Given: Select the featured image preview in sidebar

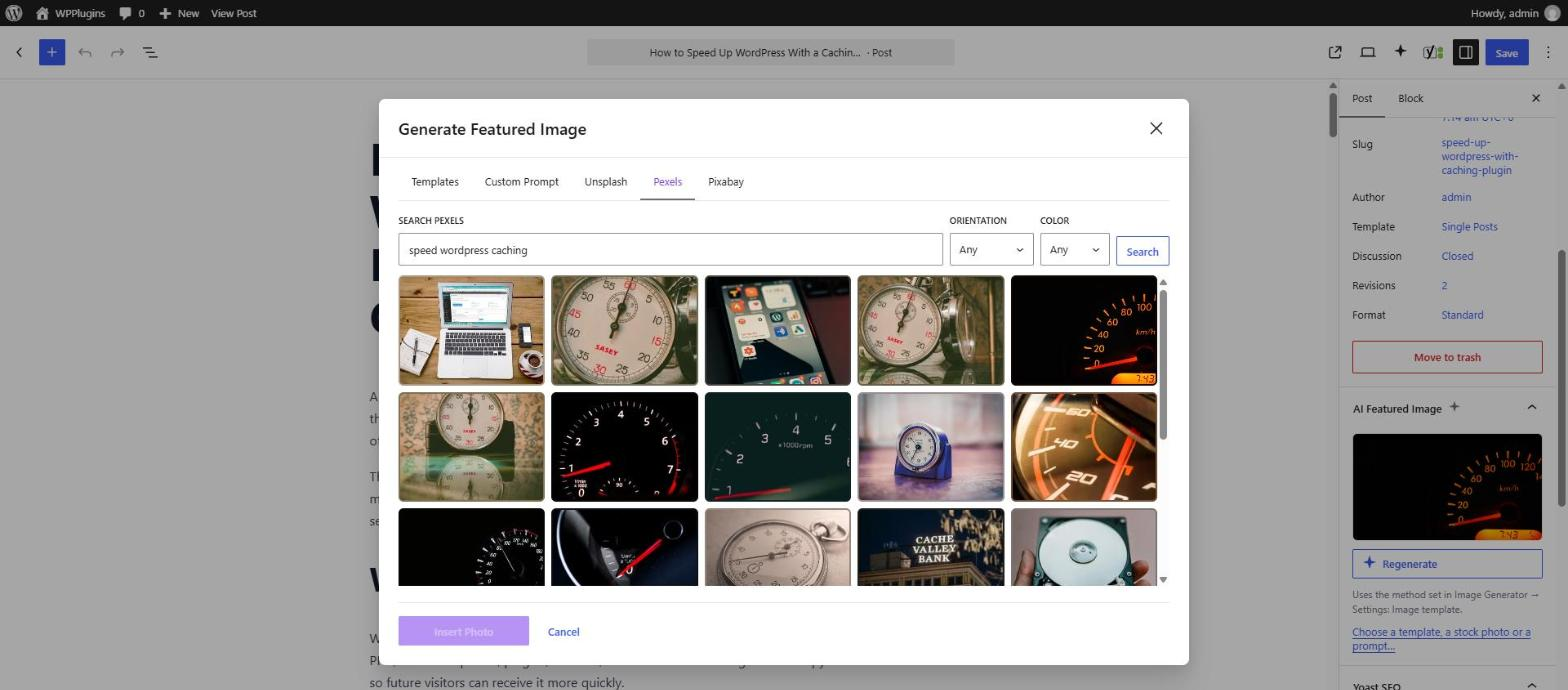Looking at the screenshot, I should click(x=1447, y=487).
